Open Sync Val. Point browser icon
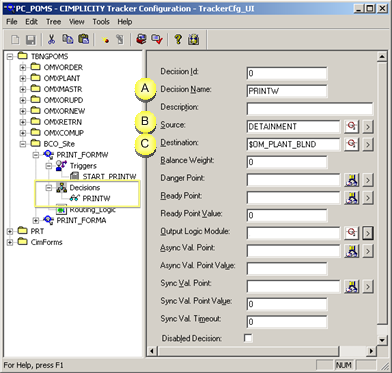The image size is (392, 373). click(351, 286)
